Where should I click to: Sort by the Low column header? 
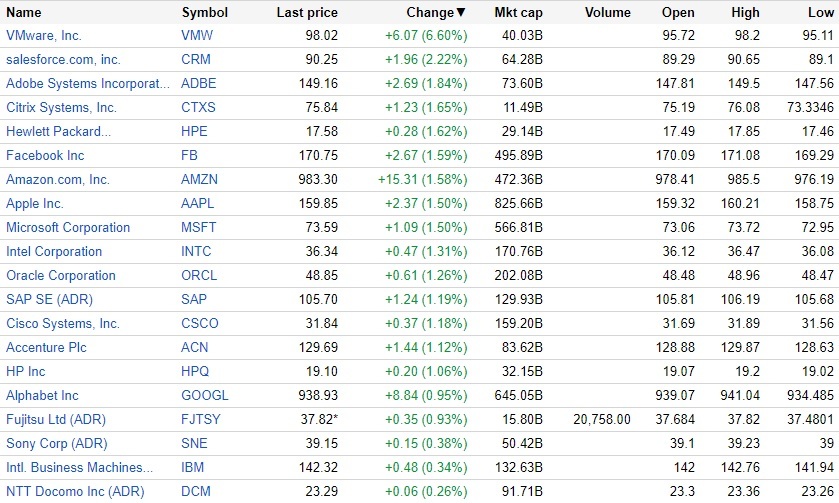pyautogui.click(x=820, y=13)
